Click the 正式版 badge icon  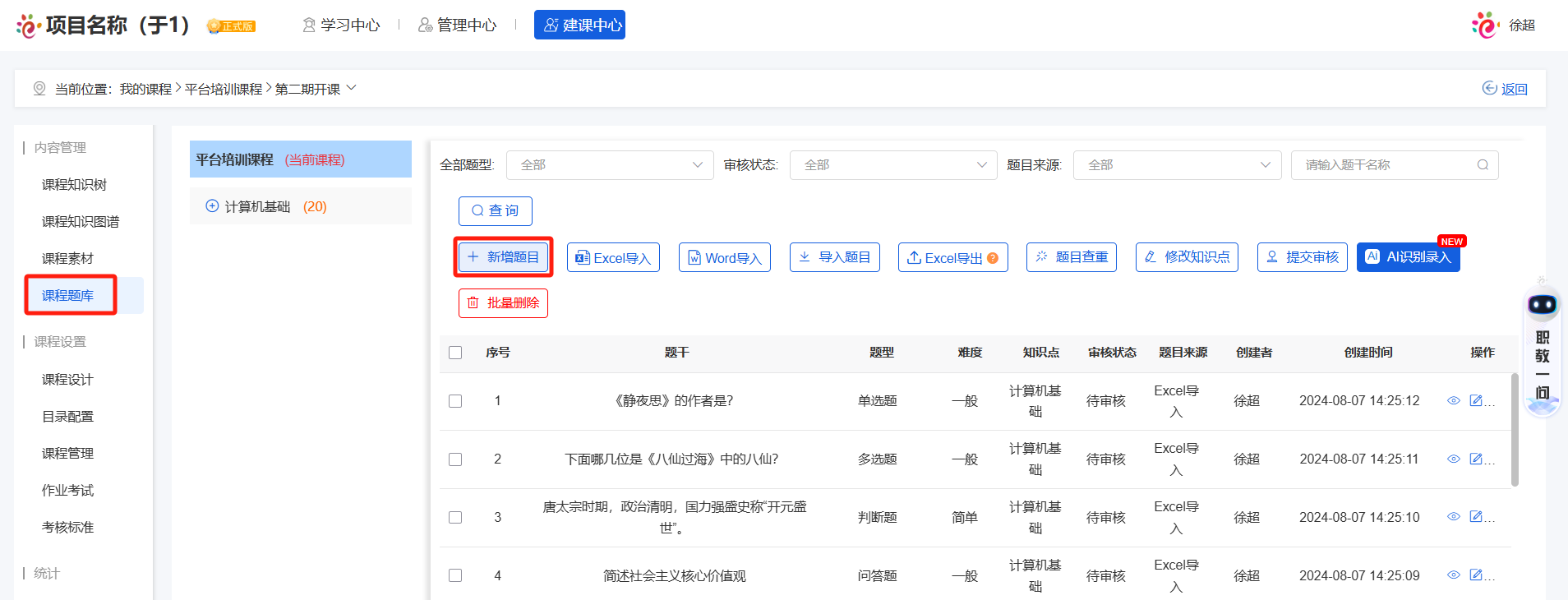[231, 26]
